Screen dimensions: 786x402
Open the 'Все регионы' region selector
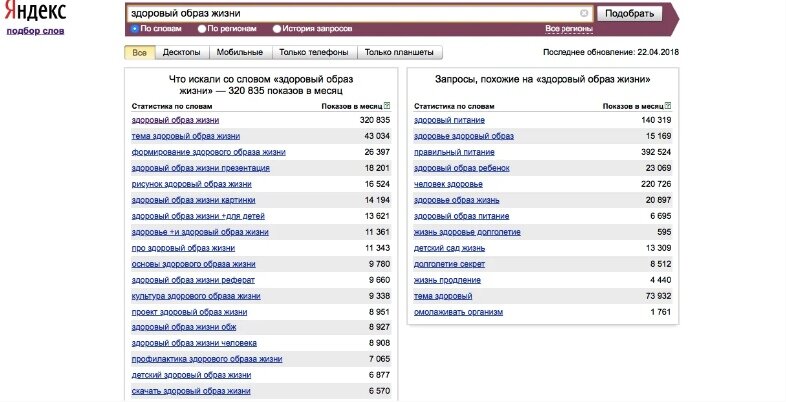(x=569, y=29)
